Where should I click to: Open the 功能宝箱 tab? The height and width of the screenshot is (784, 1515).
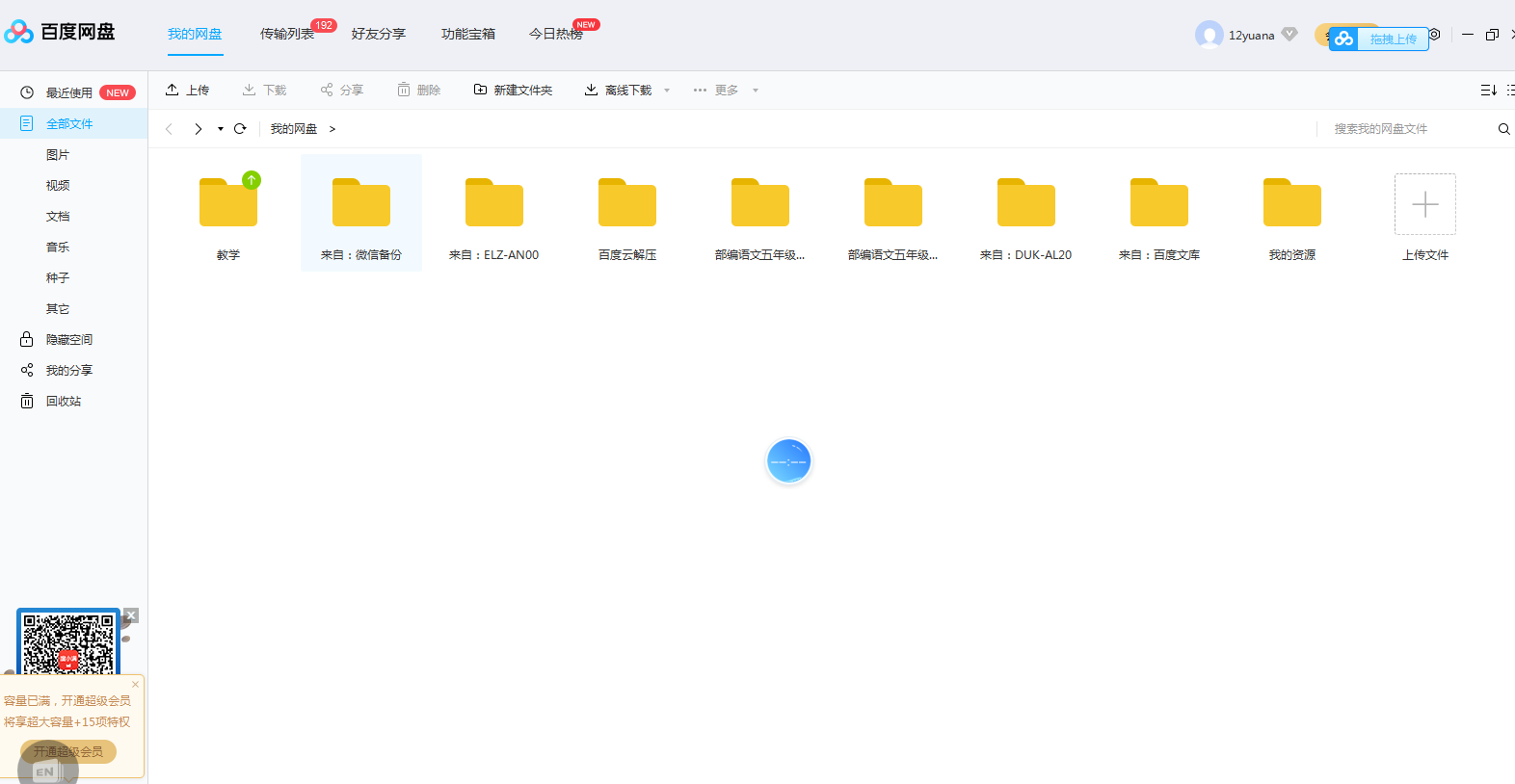point(468,35)
